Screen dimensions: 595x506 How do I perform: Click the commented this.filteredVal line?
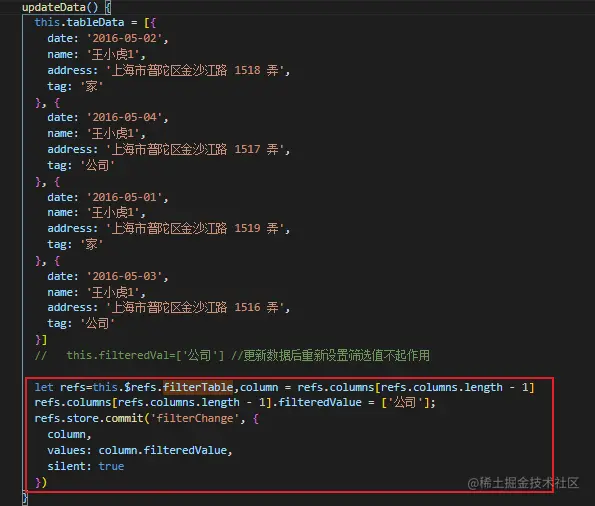[232, 355]
